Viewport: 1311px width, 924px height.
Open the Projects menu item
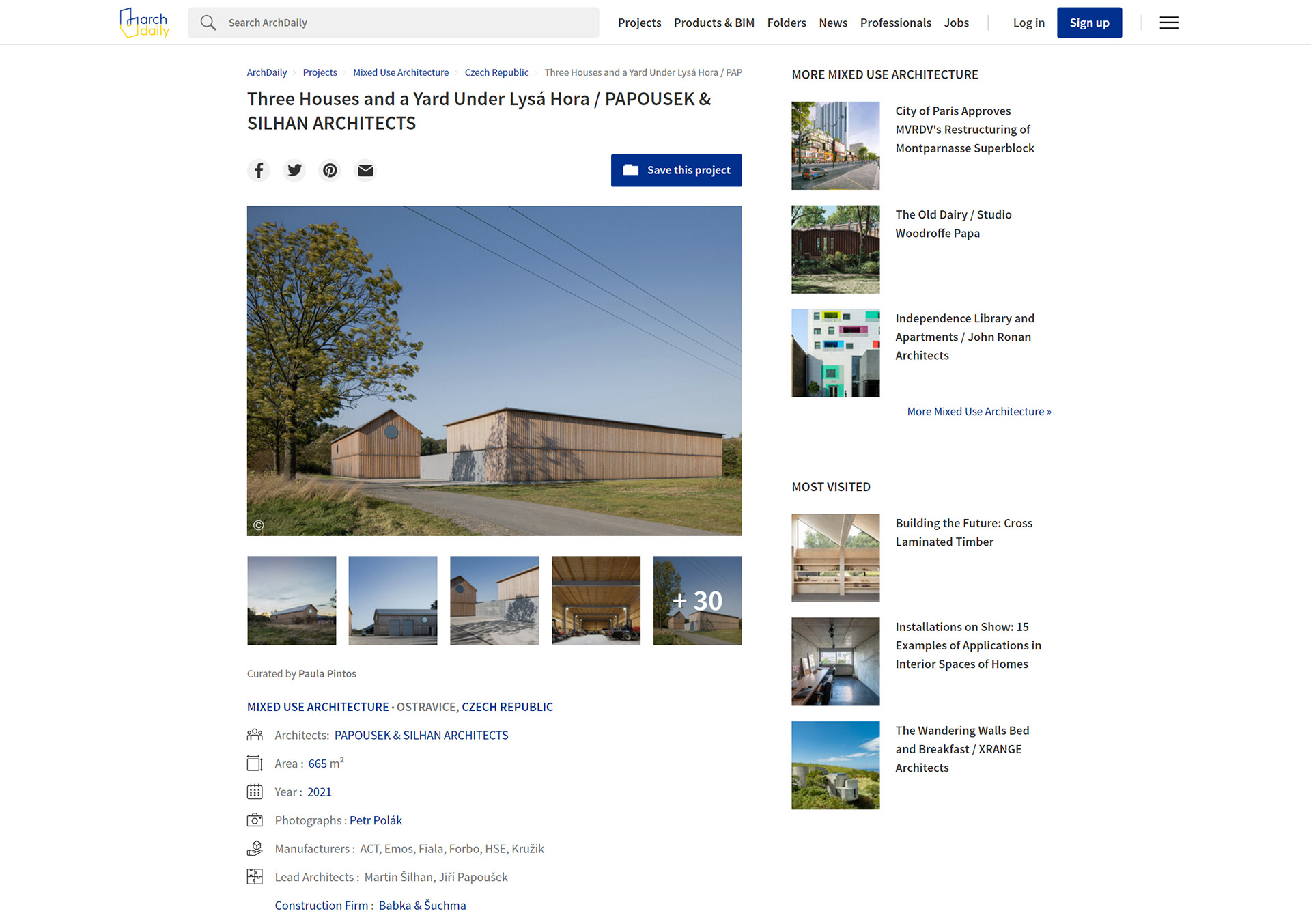[x=639, y=23]
